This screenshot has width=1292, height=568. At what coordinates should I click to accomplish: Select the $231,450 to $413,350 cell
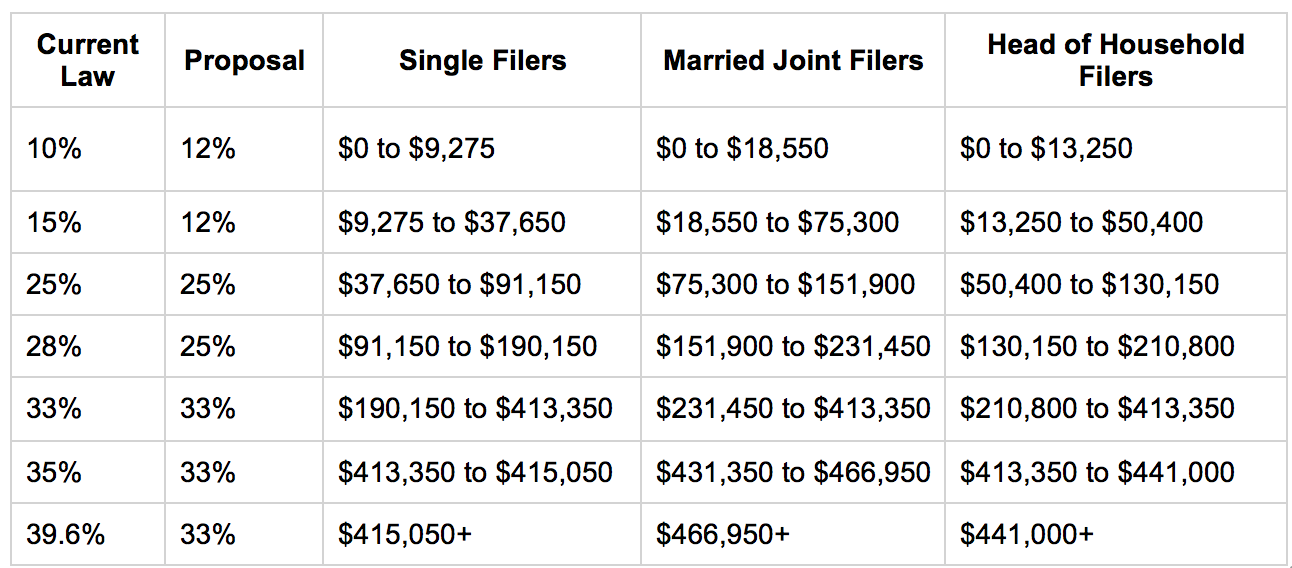[793, 408]
